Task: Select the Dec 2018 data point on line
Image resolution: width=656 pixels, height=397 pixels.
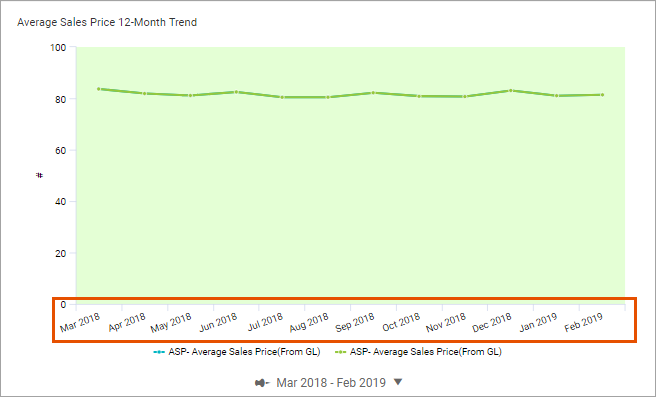Action: 511,90
